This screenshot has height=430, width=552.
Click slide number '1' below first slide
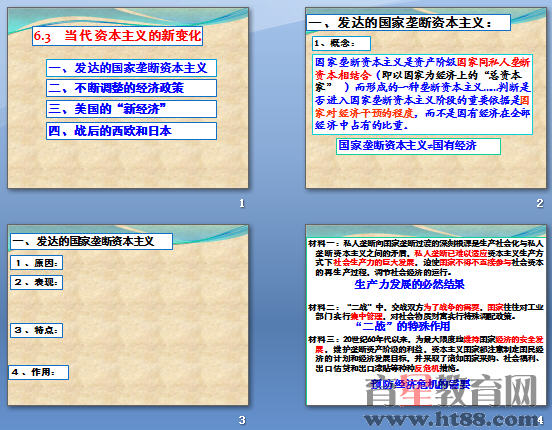(242, 203)
